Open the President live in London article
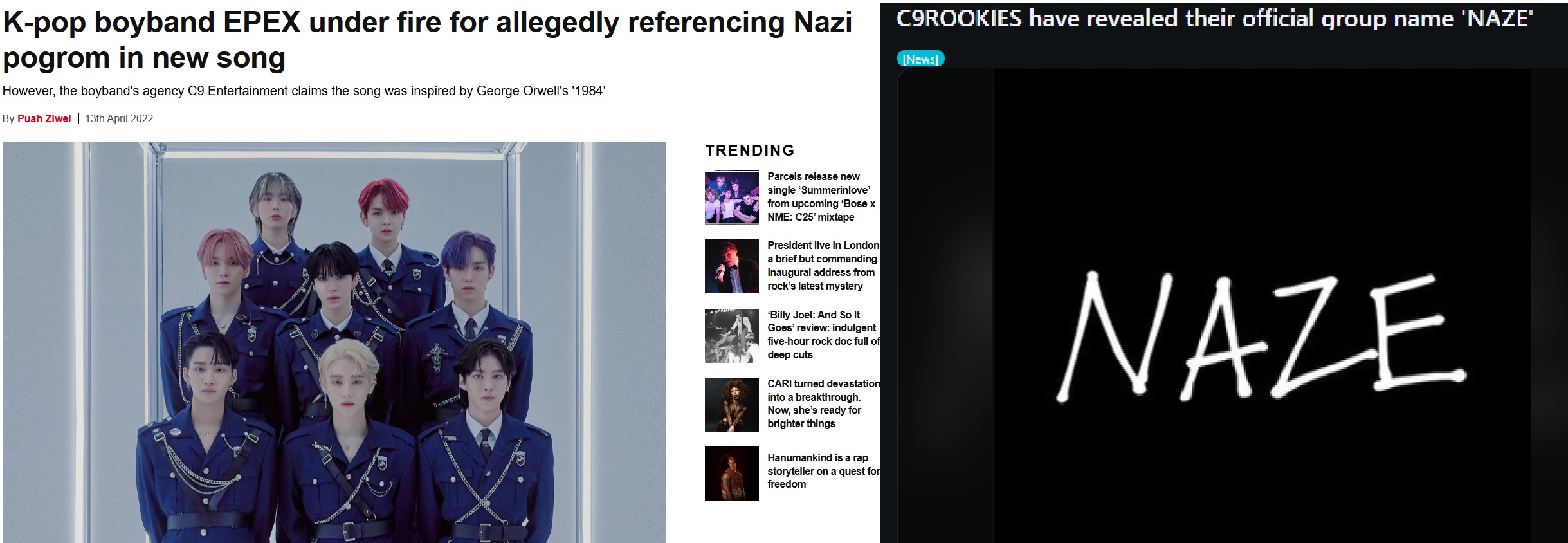The image size is (1568, 543). (x=823, y=266)
